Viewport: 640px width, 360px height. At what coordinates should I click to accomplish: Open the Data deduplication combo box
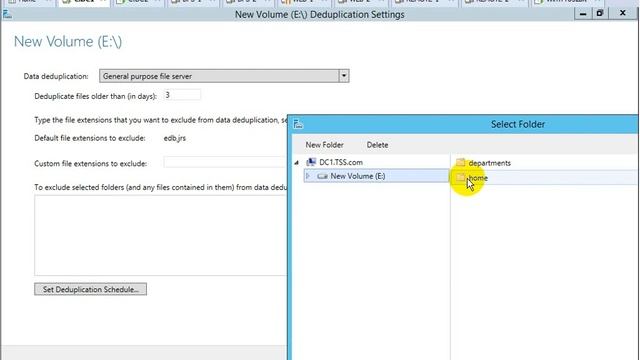[x=224, y=76]
